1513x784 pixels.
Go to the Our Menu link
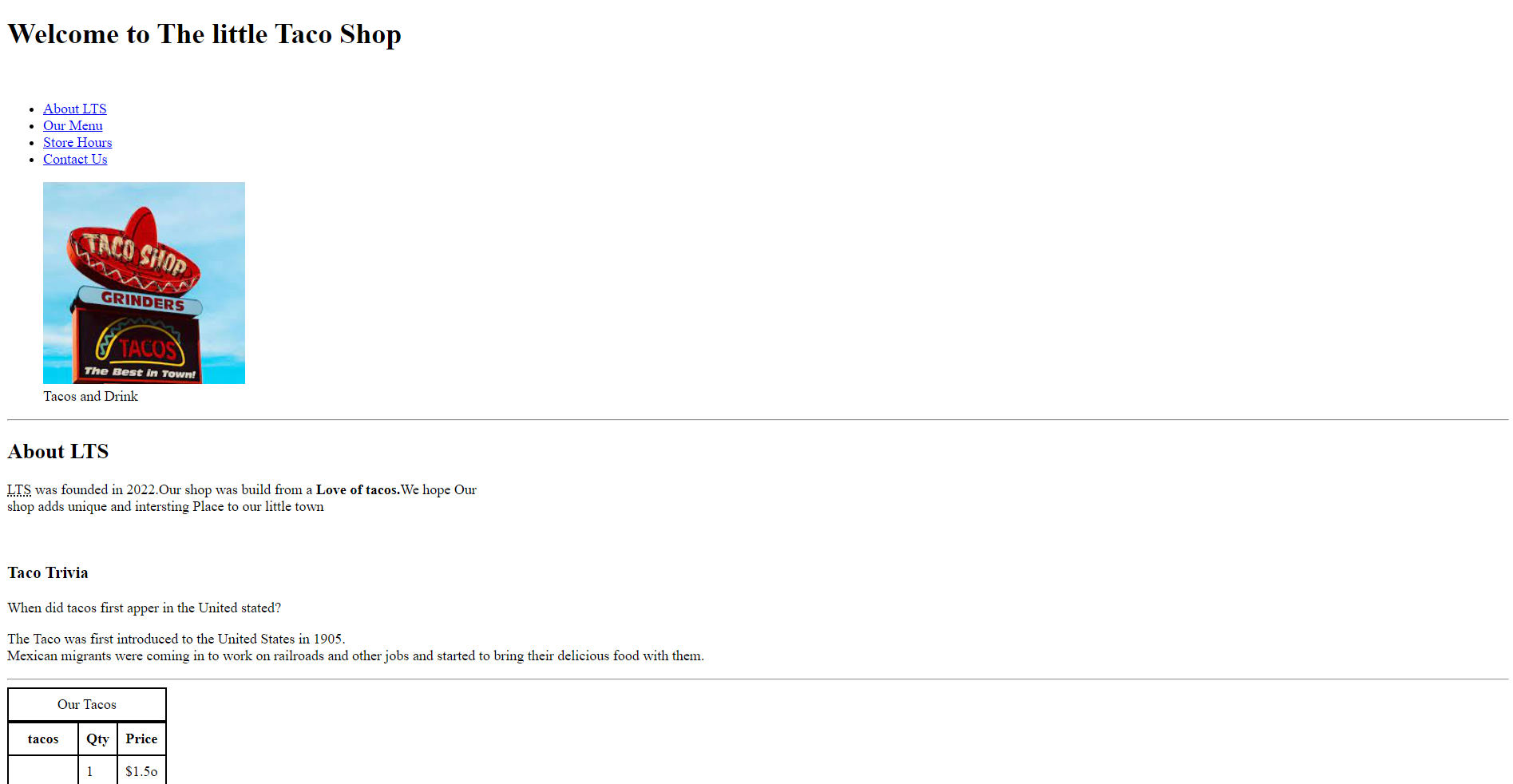[x=73, y=125]
